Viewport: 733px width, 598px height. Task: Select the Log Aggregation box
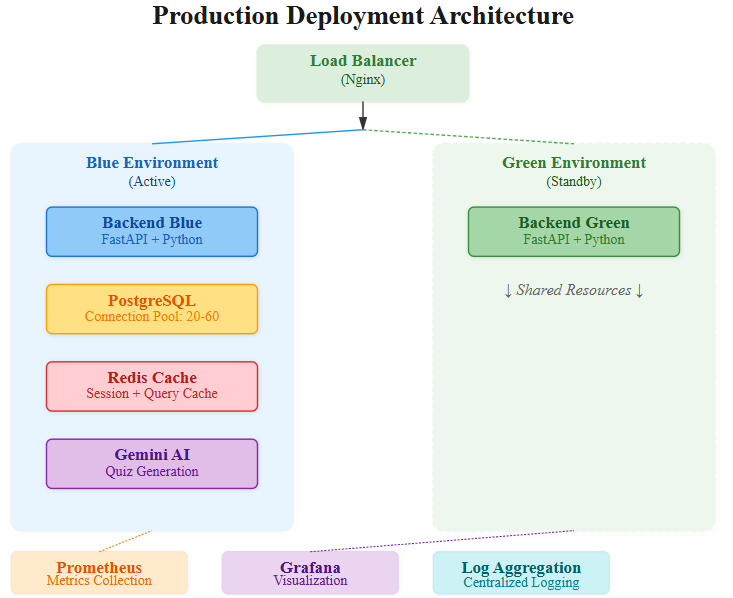coord(521,573)
